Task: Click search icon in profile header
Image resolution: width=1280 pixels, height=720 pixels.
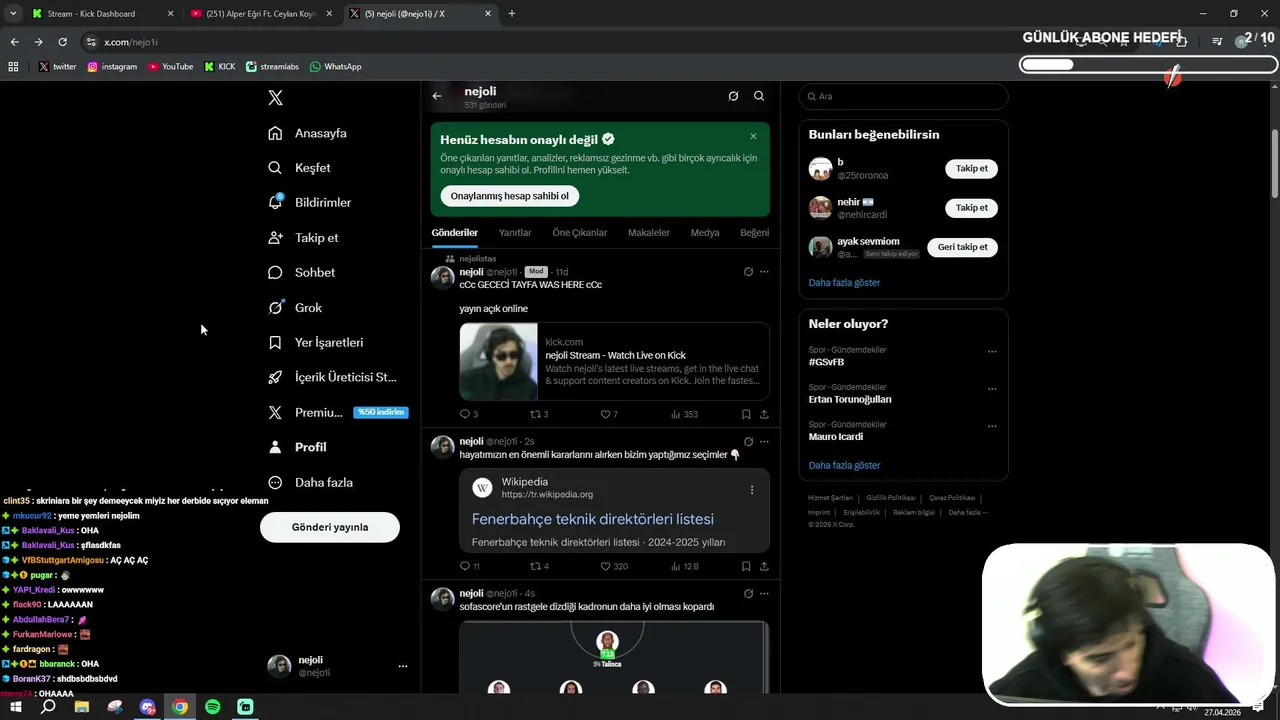Action: [x=759, y=96]
